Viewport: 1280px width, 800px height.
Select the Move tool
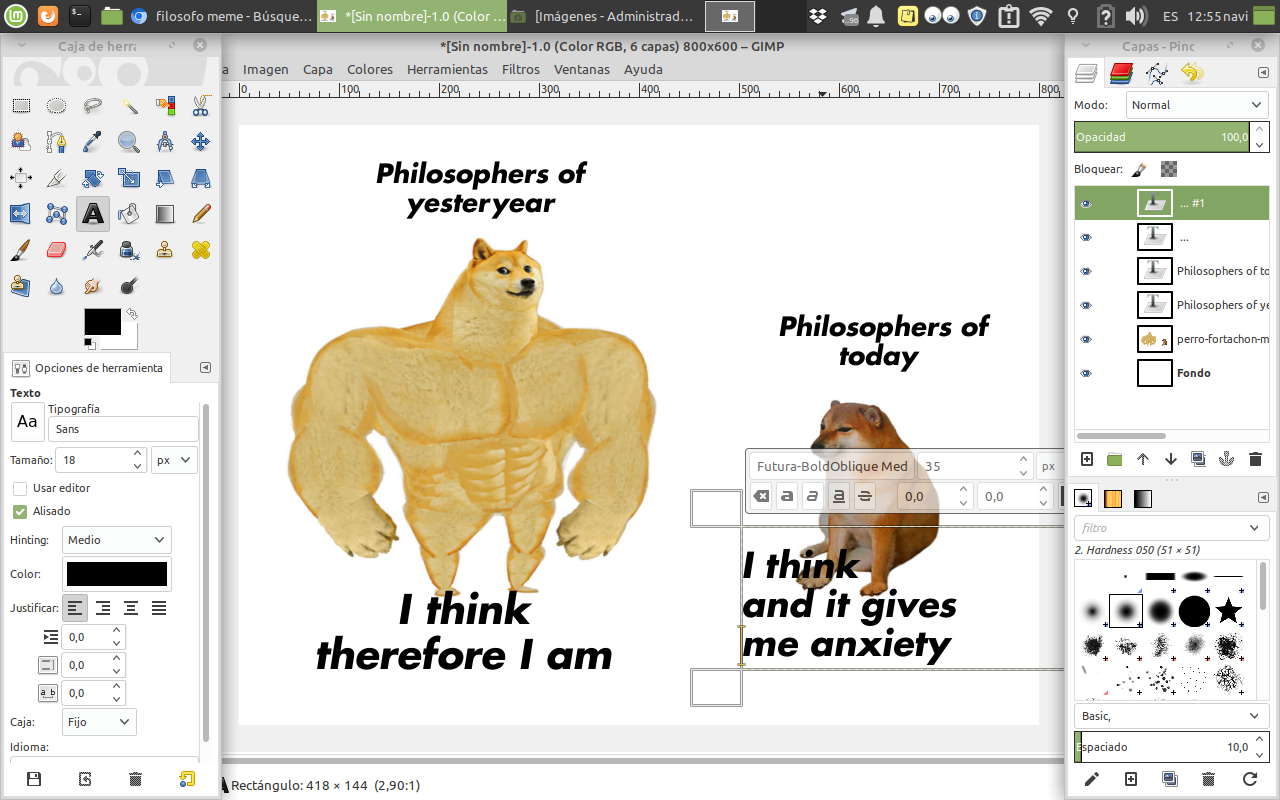tap(200, 141)
